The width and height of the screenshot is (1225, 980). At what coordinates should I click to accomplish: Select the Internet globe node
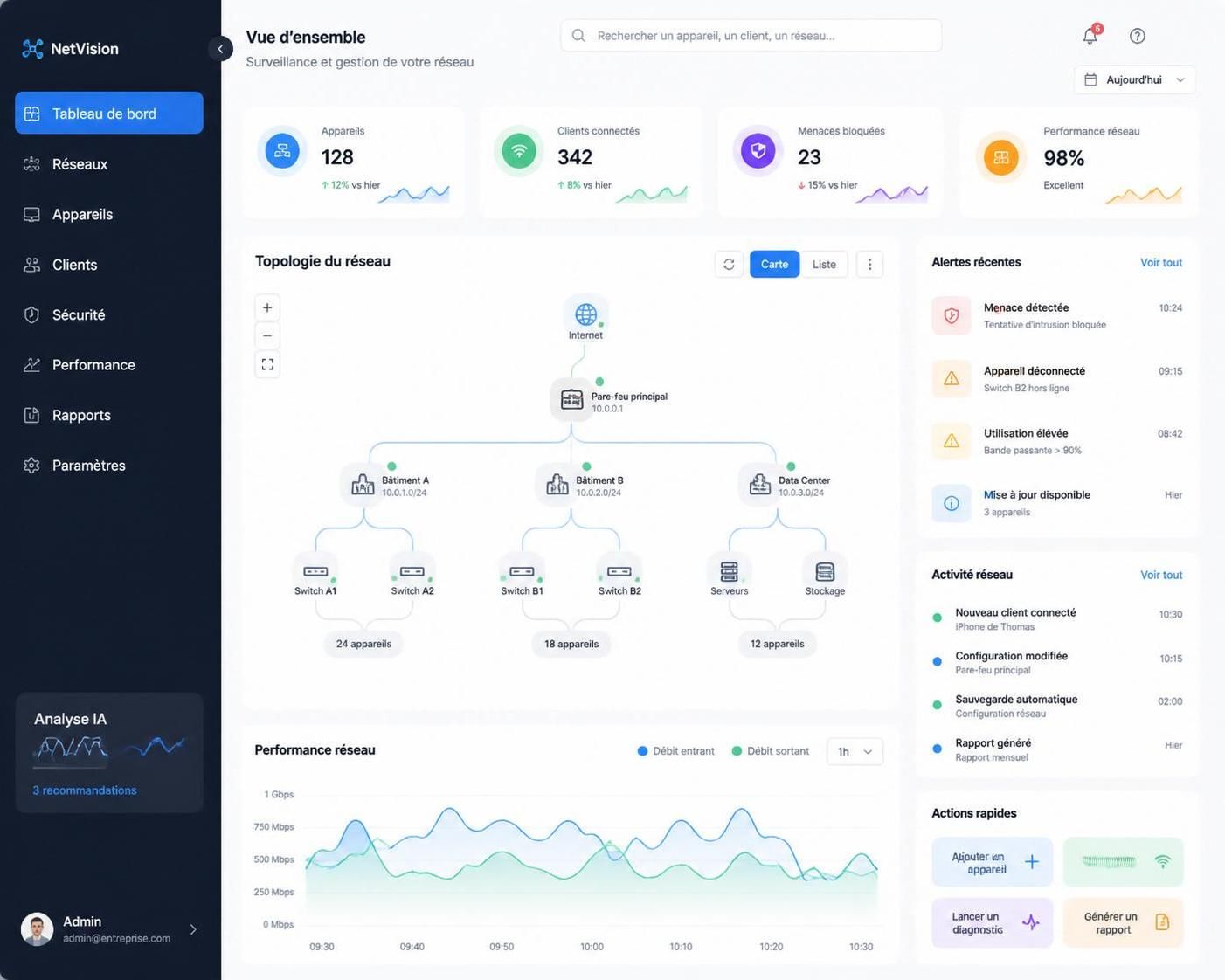point(585,314)
